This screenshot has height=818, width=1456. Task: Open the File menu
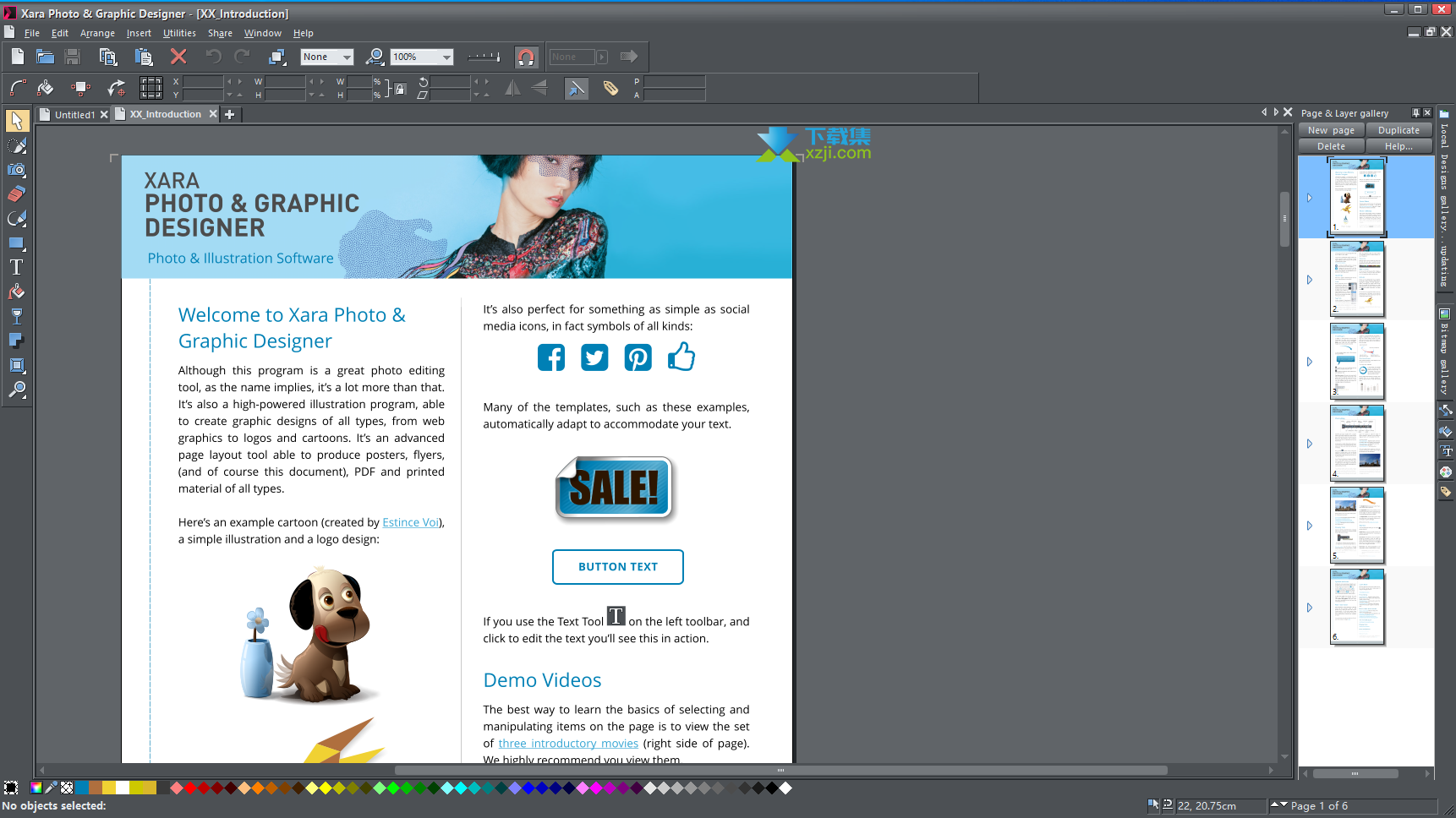32,33
